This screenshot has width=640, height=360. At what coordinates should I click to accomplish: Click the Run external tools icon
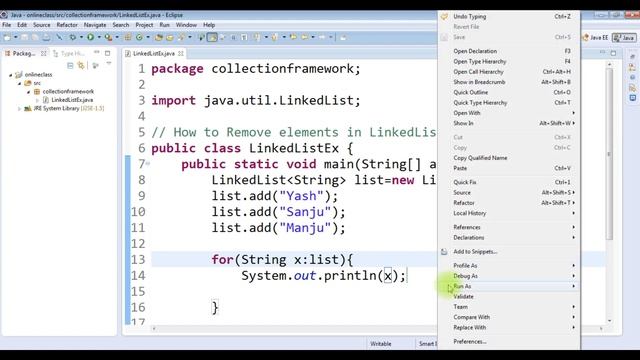[x=108, y=38]
